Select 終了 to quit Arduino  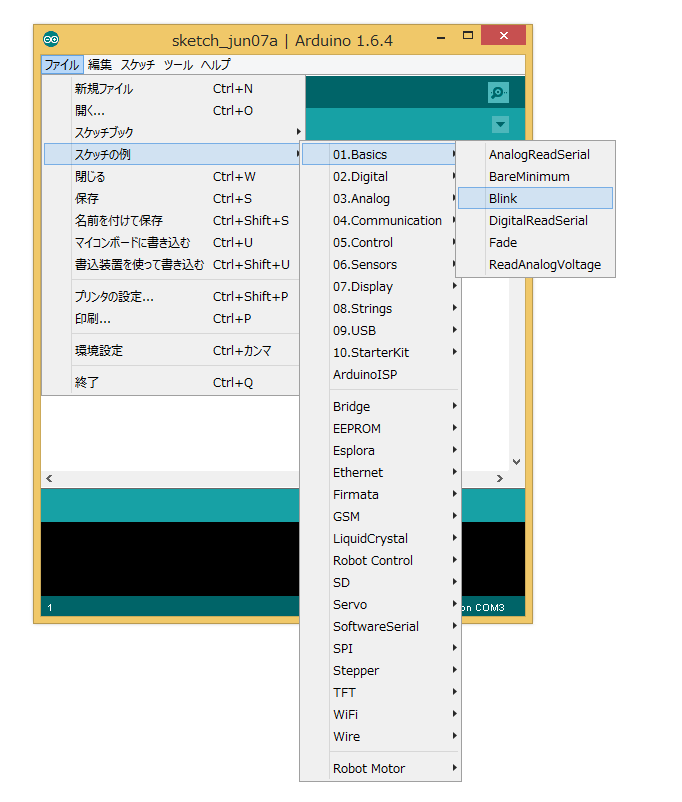coord(172,383)
